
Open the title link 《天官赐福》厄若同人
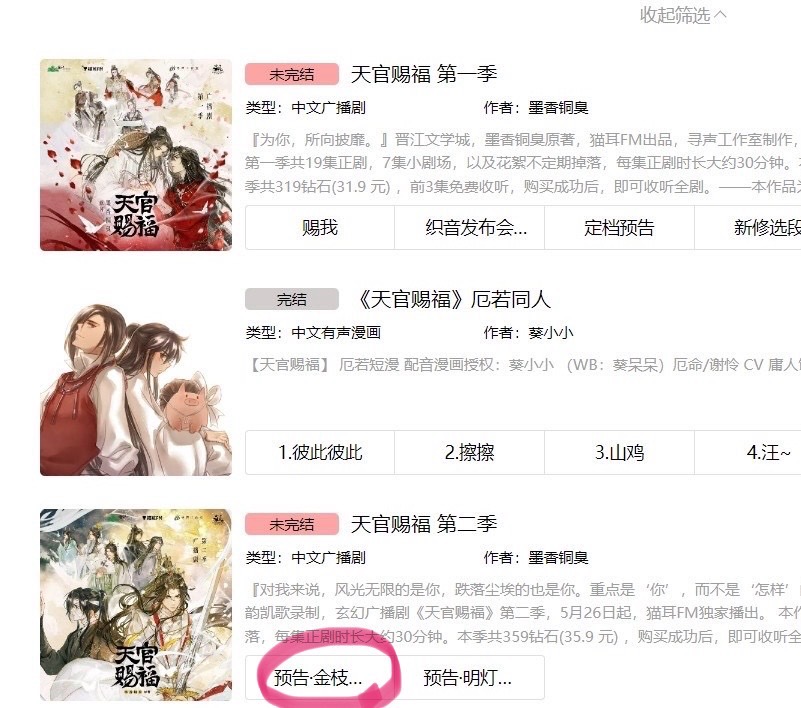[453, 299]
